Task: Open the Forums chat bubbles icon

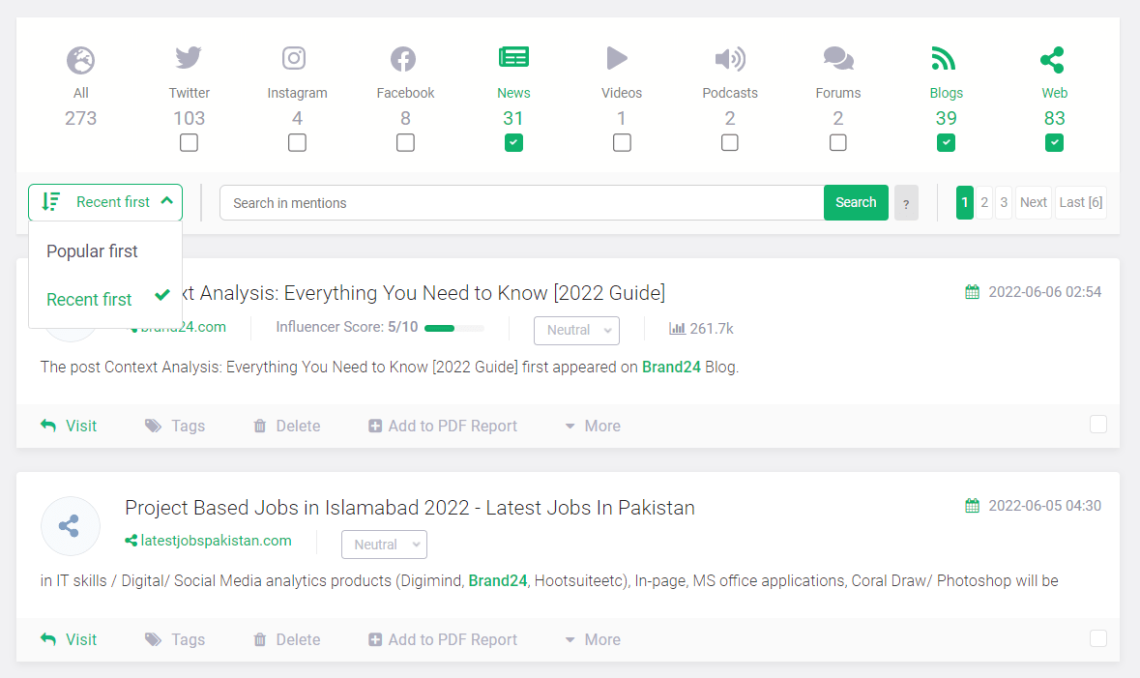Action: [x=838, y=58]
